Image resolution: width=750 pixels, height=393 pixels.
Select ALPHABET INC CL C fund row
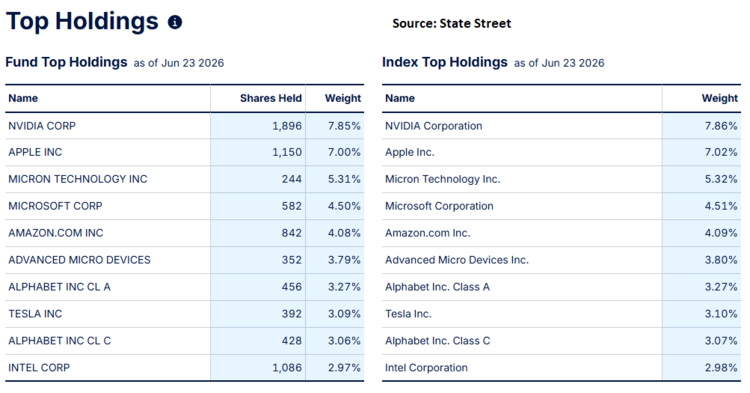[59, 340]
